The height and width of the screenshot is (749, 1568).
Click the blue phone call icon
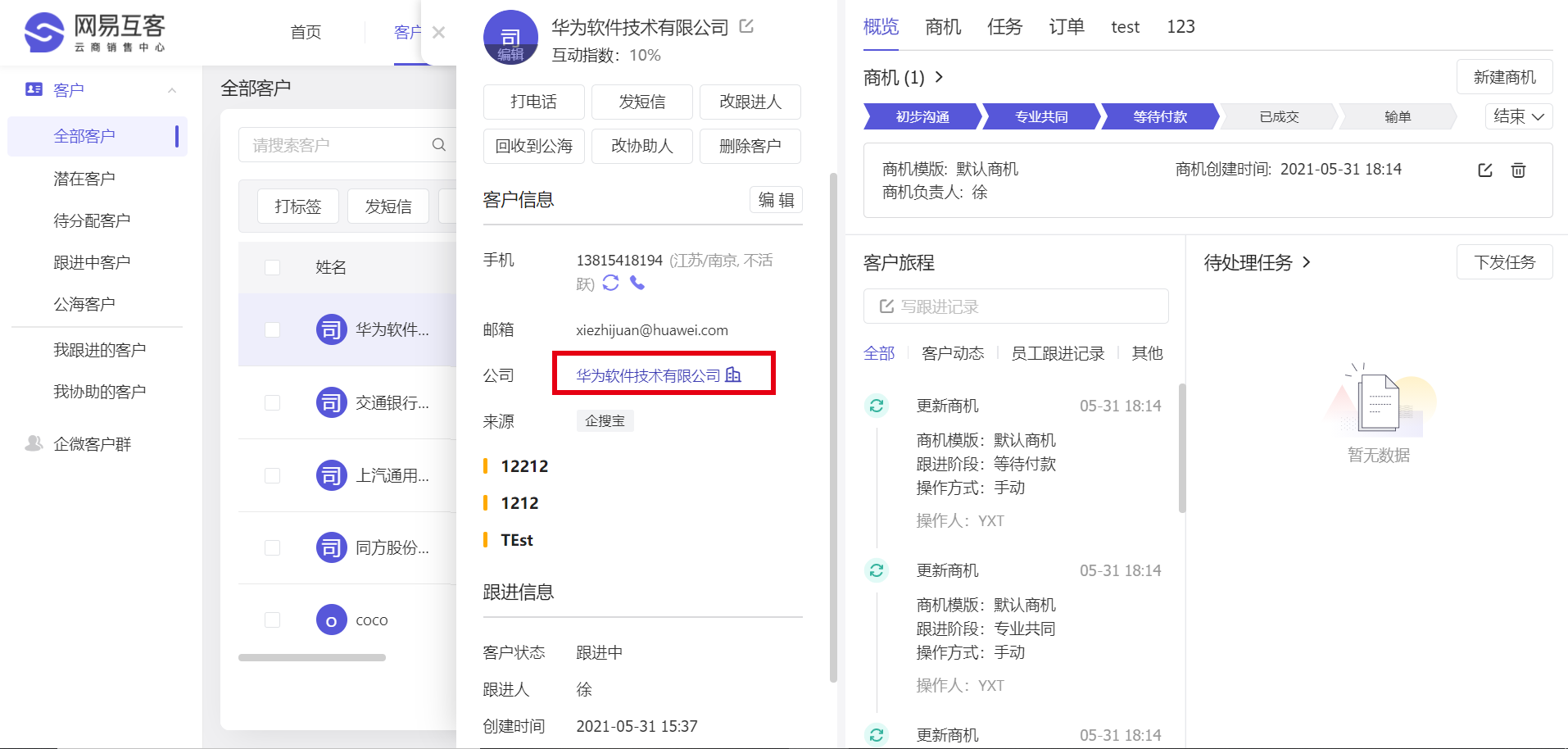coord(637,283)
